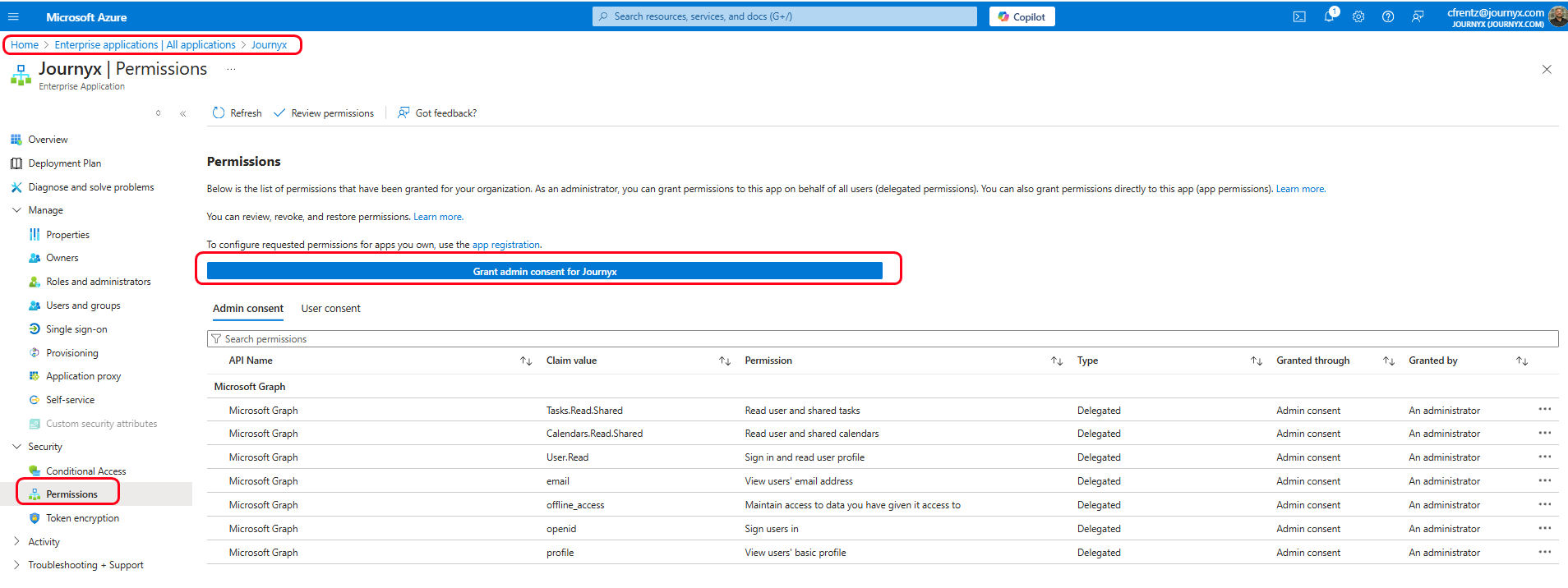Toggle expand-collapse arrows above the sidebar
Image resolution: width=1568 pixels, height=588 pixels.
(x=158, y=113)
